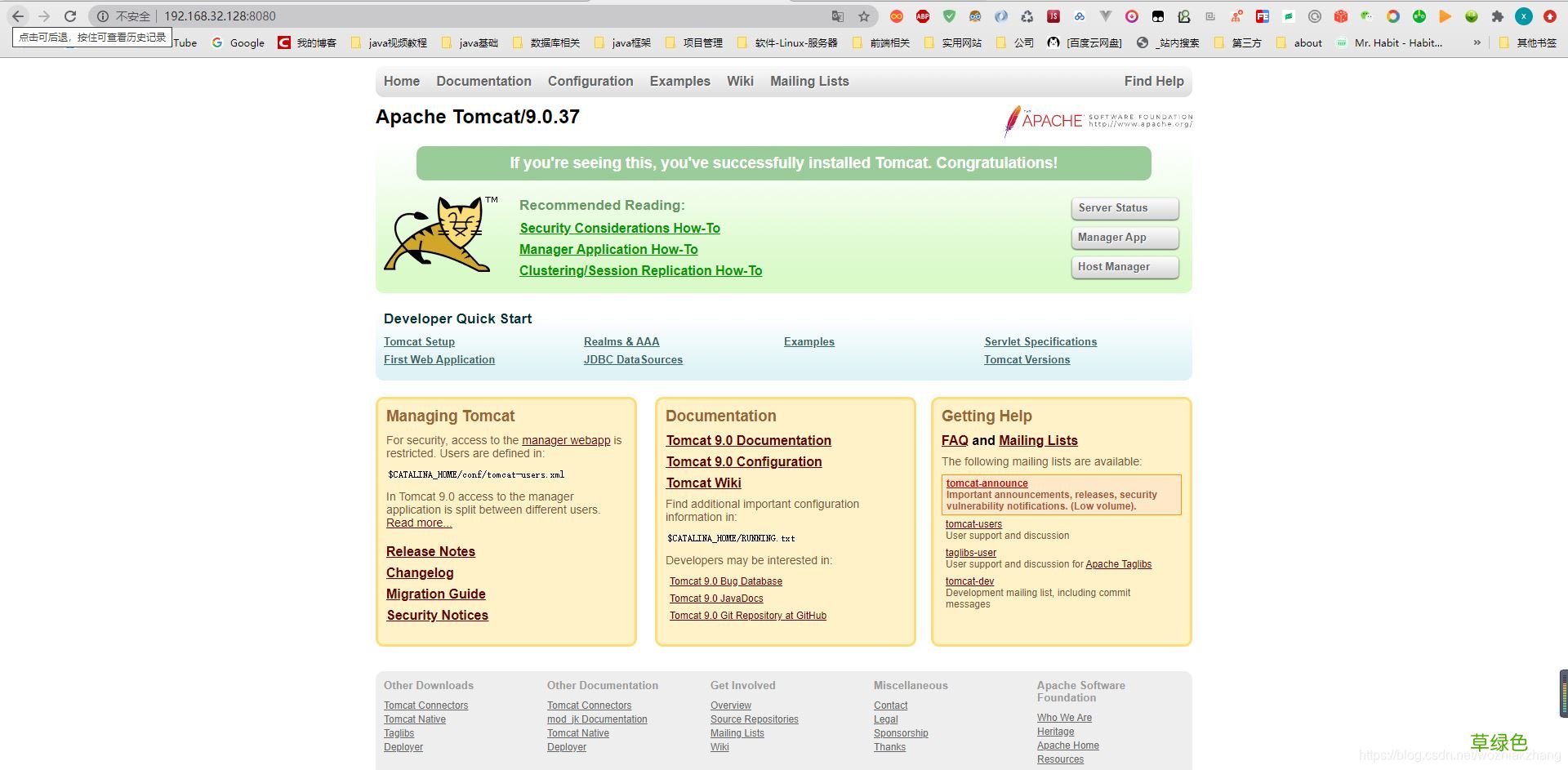Expand the 其他书签 bookmark folder
This screenshot has height=770, width=1568.
coord(1528,42)
